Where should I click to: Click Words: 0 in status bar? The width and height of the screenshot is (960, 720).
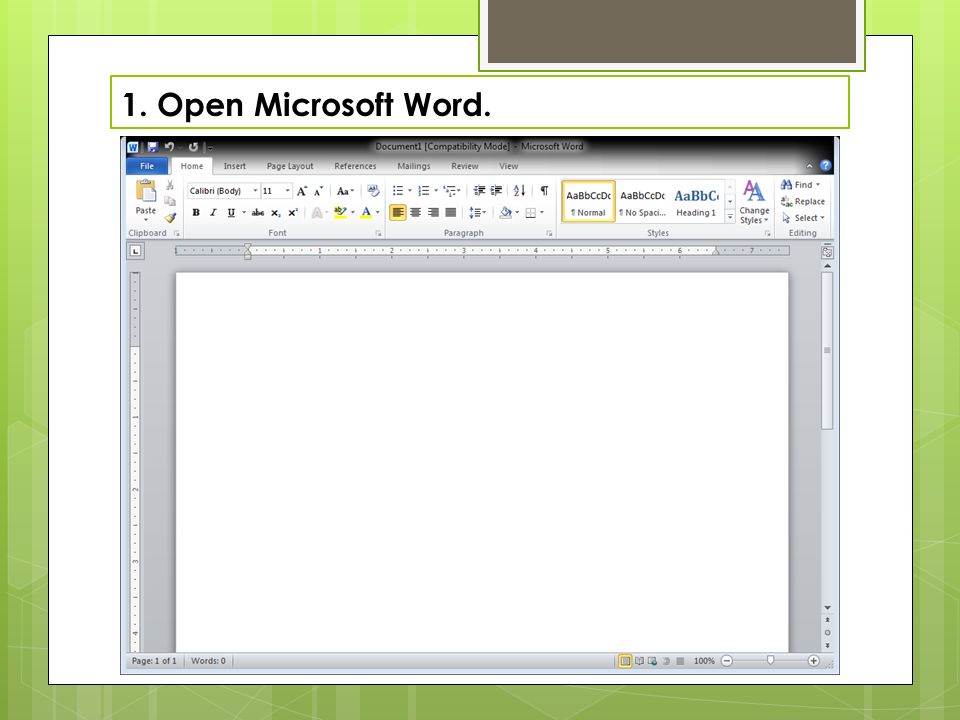pyautogui.click(x=208, y=661)
